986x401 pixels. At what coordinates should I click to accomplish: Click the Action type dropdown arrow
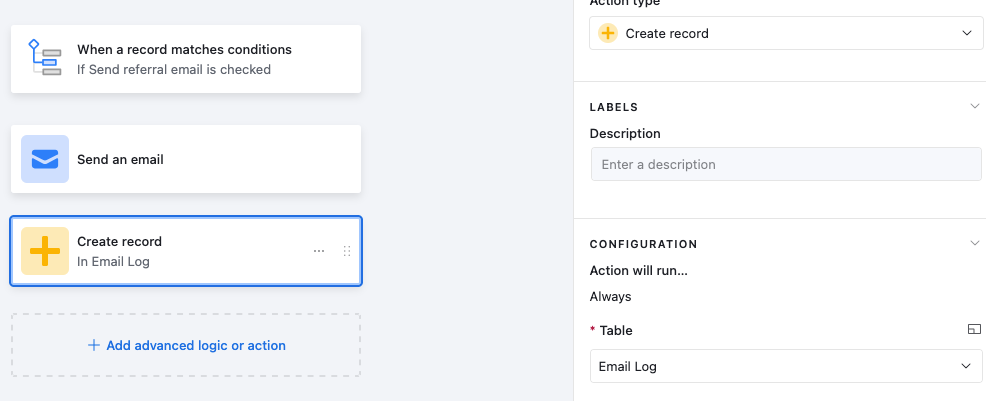[x=967, y=33]
